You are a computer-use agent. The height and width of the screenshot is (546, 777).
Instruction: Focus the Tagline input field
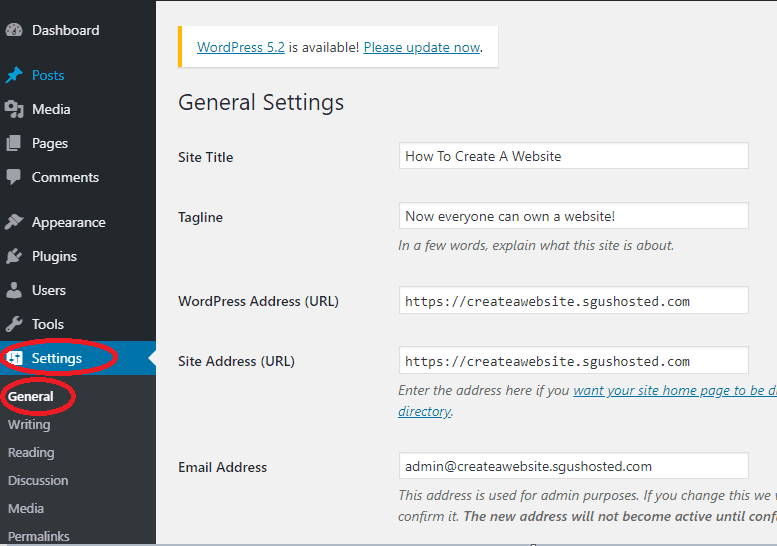[573, 216]
